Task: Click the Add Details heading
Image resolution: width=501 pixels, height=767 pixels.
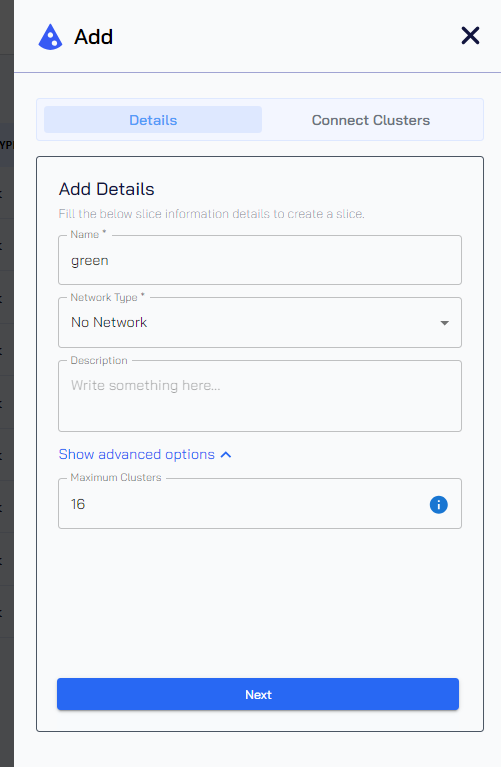Action: (x=107, y=189)
